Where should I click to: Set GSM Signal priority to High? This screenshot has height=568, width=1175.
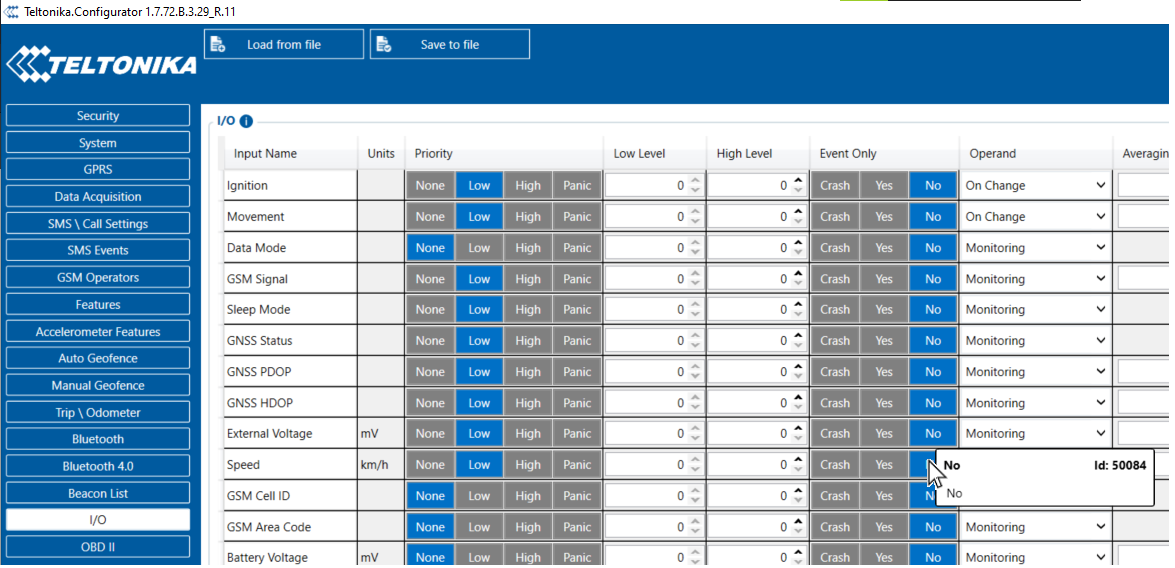(528, 279)
